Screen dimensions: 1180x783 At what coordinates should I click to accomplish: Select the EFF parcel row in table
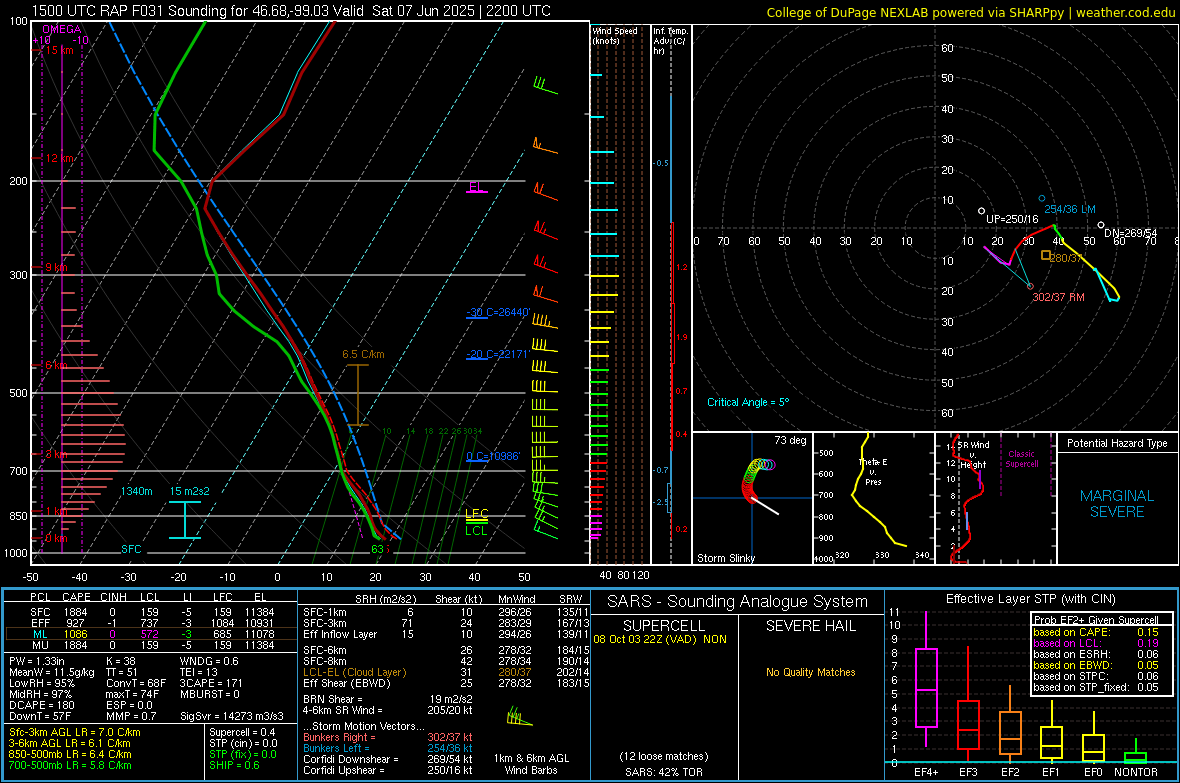(150, 623)
